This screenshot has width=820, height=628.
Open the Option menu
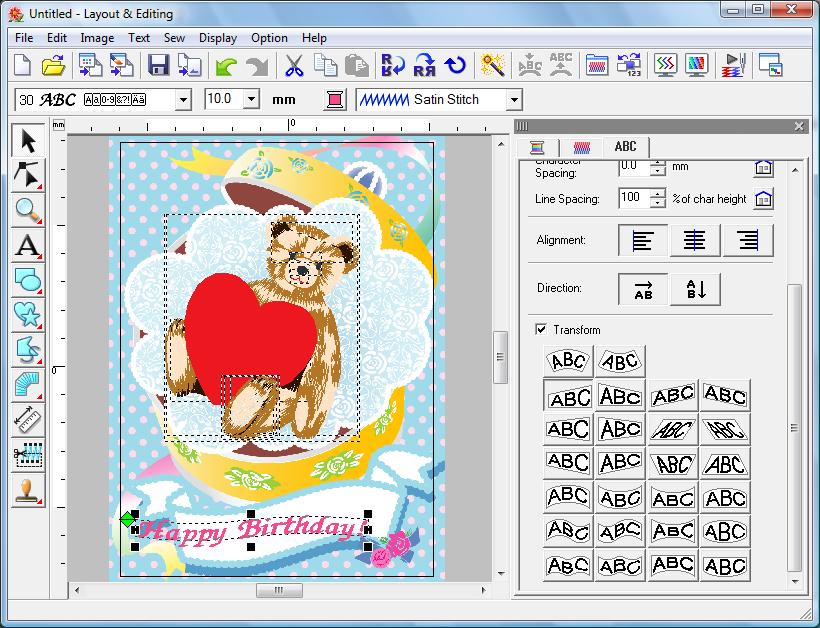(269, 38)
